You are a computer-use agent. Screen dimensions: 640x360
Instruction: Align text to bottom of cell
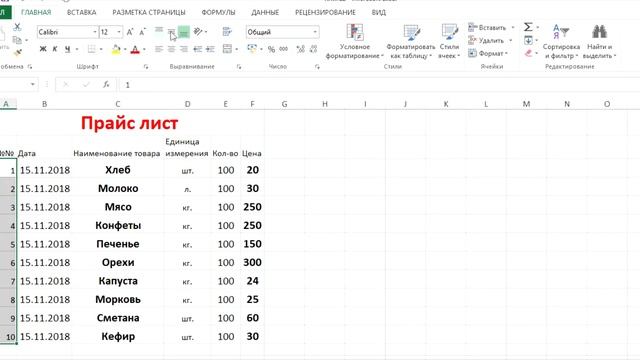tap(184, 32)
